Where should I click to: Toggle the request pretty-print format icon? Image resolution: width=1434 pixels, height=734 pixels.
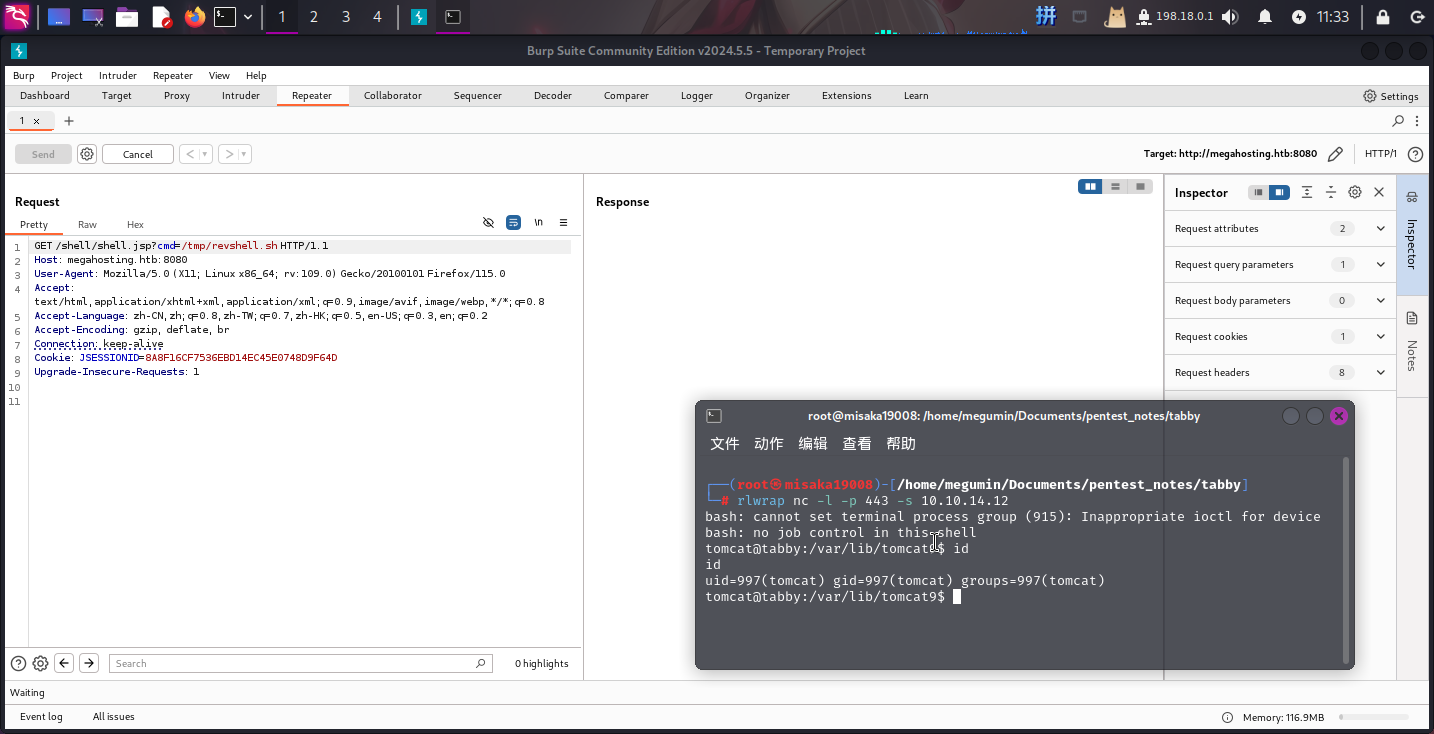click(x=513, y=222)
